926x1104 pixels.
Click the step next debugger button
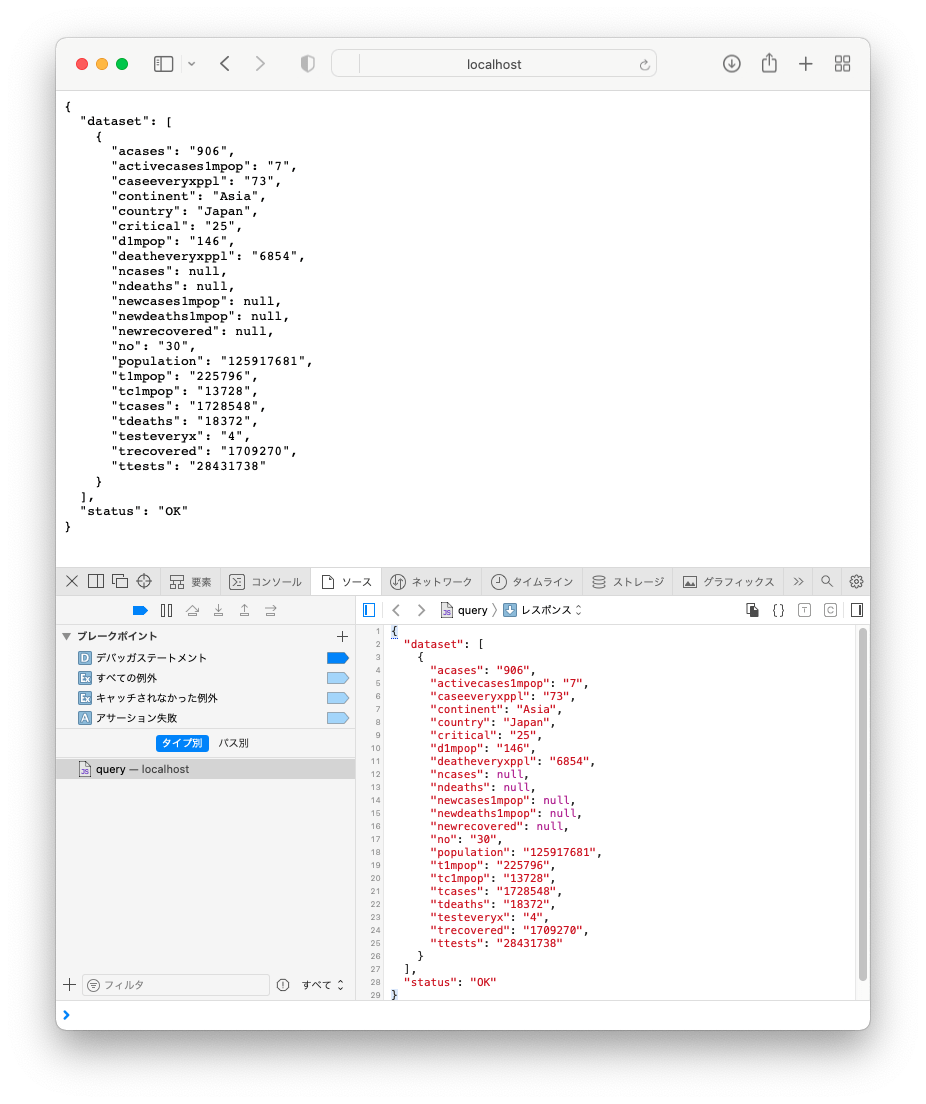coord(270,610)
